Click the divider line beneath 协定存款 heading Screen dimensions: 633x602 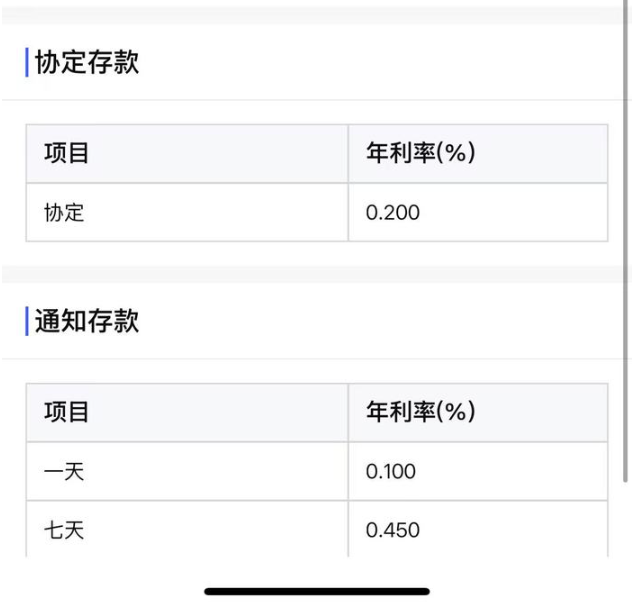click(x=312, y=100)
